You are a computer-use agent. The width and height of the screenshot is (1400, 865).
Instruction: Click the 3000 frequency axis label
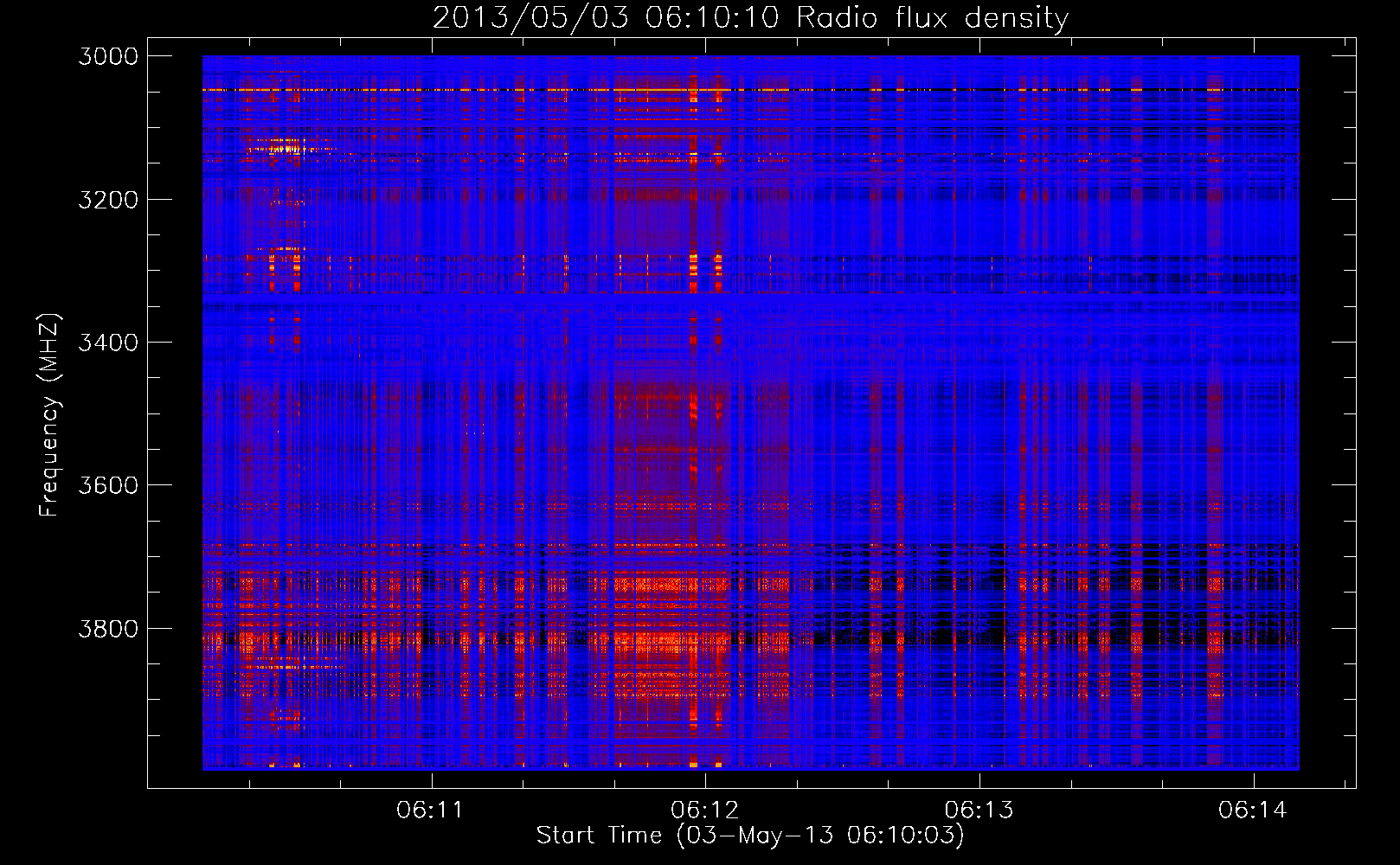tap(108, 56)
